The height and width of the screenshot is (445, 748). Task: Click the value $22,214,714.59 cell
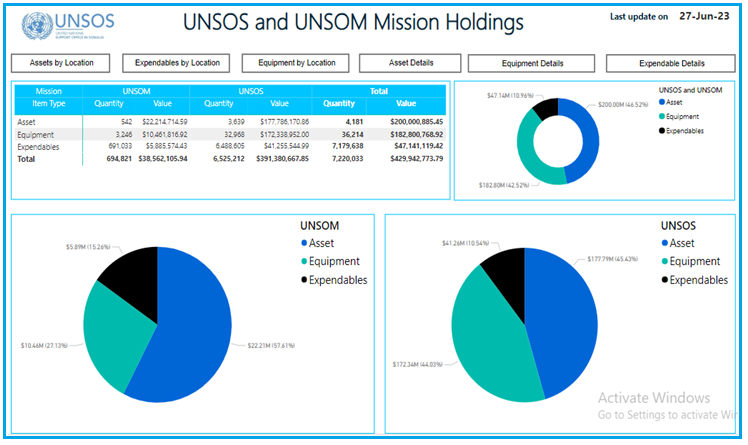165,122
